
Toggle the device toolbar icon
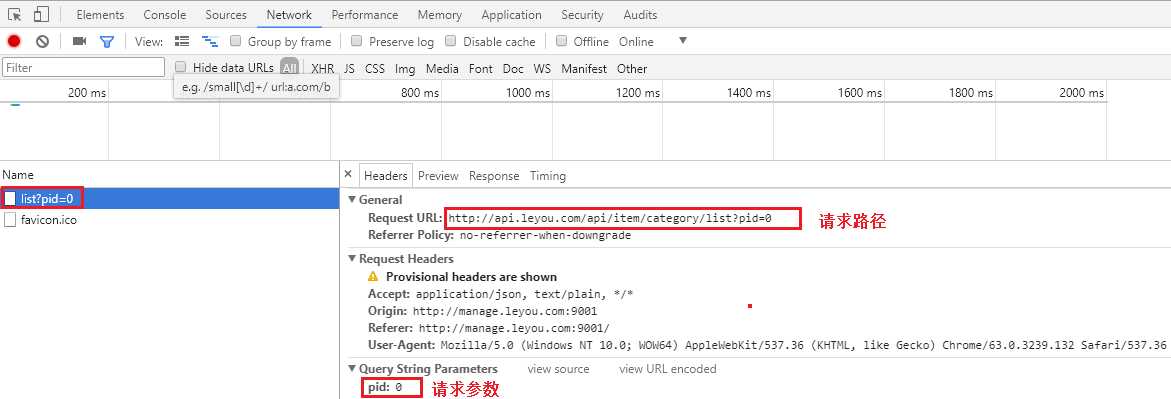click(41, 14)
